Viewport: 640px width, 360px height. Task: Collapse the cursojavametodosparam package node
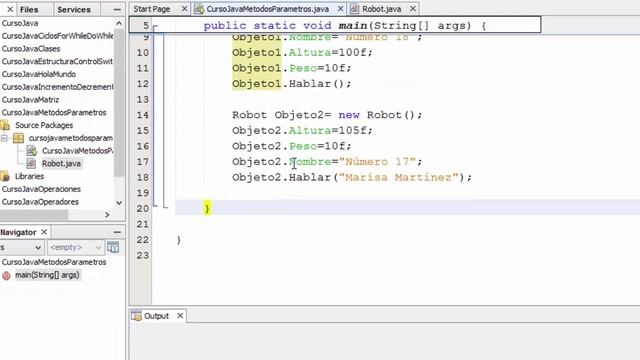4,138
